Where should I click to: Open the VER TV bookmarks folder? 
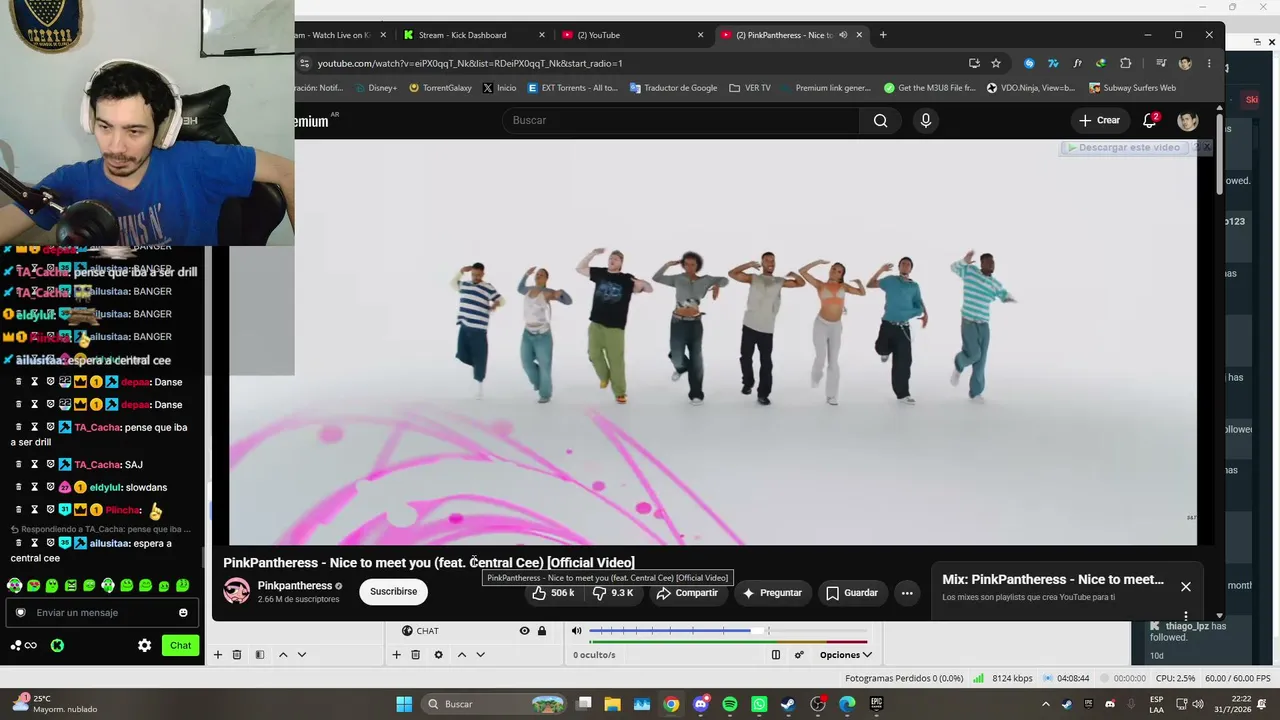click(x=750, y=88)
